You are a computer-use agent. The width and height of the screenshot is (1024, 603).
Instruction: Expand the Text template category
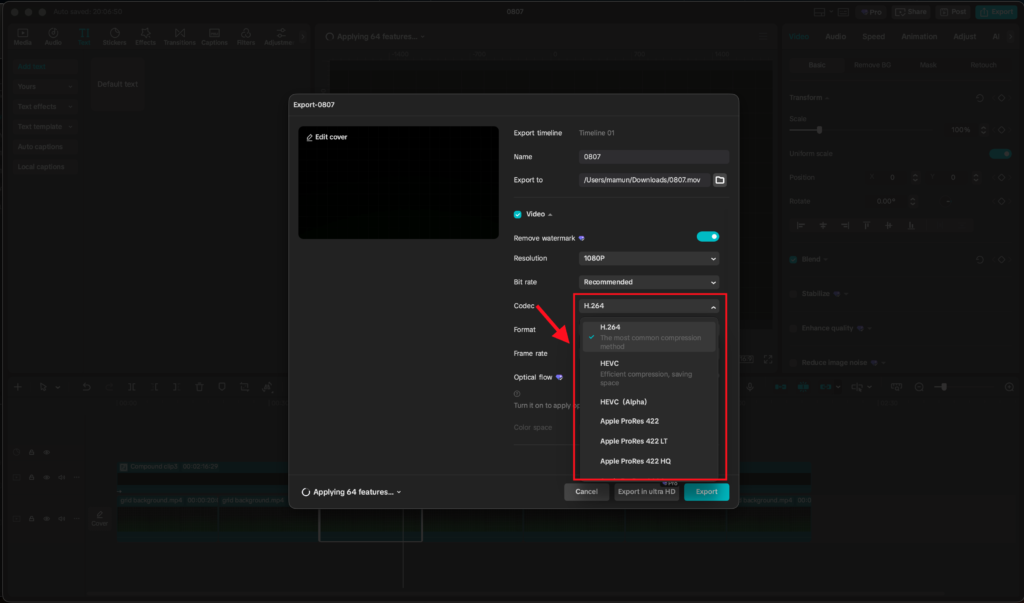44,127
